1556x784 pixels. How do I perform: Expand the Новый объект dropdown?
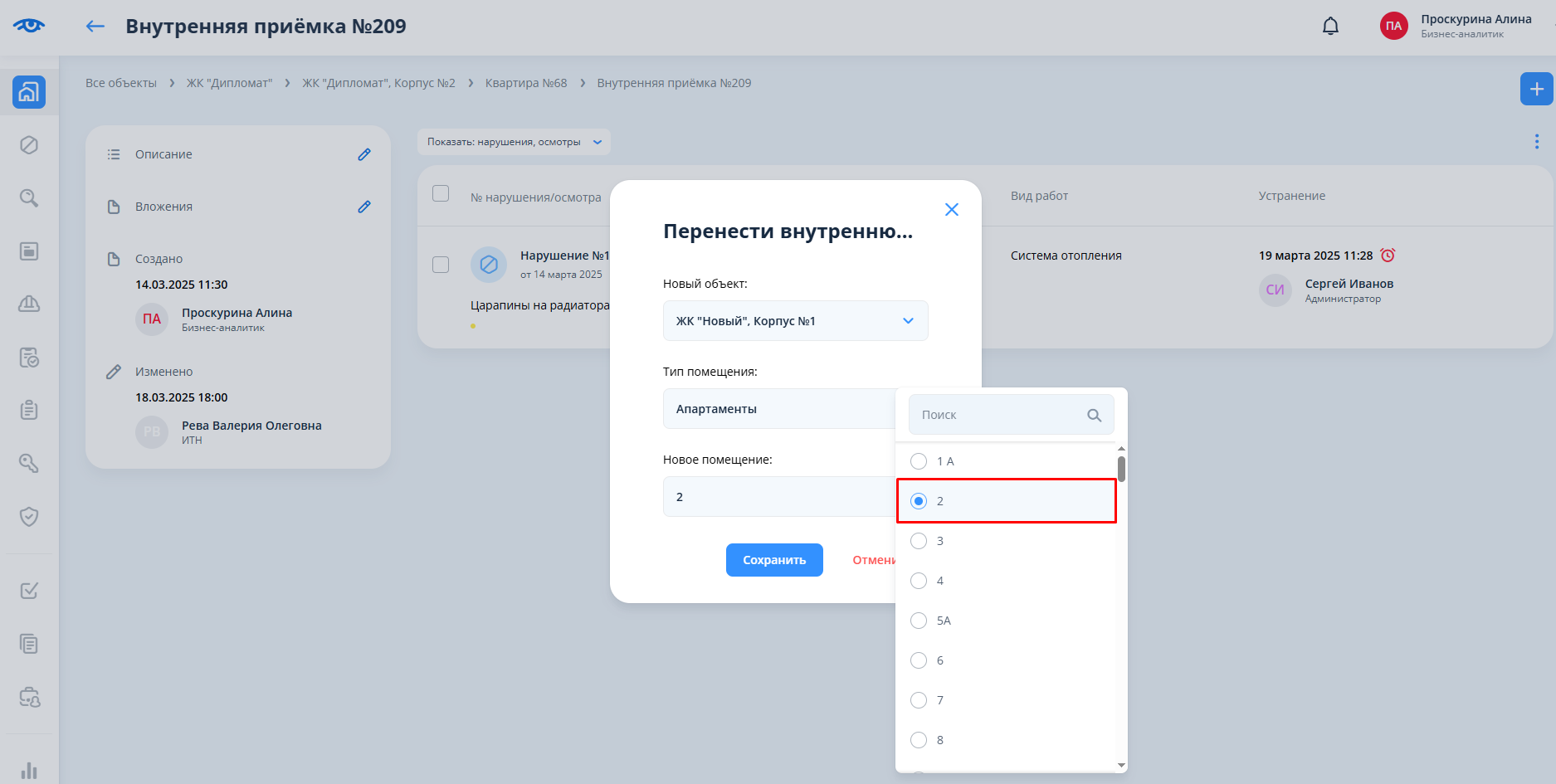coord(795,321)
